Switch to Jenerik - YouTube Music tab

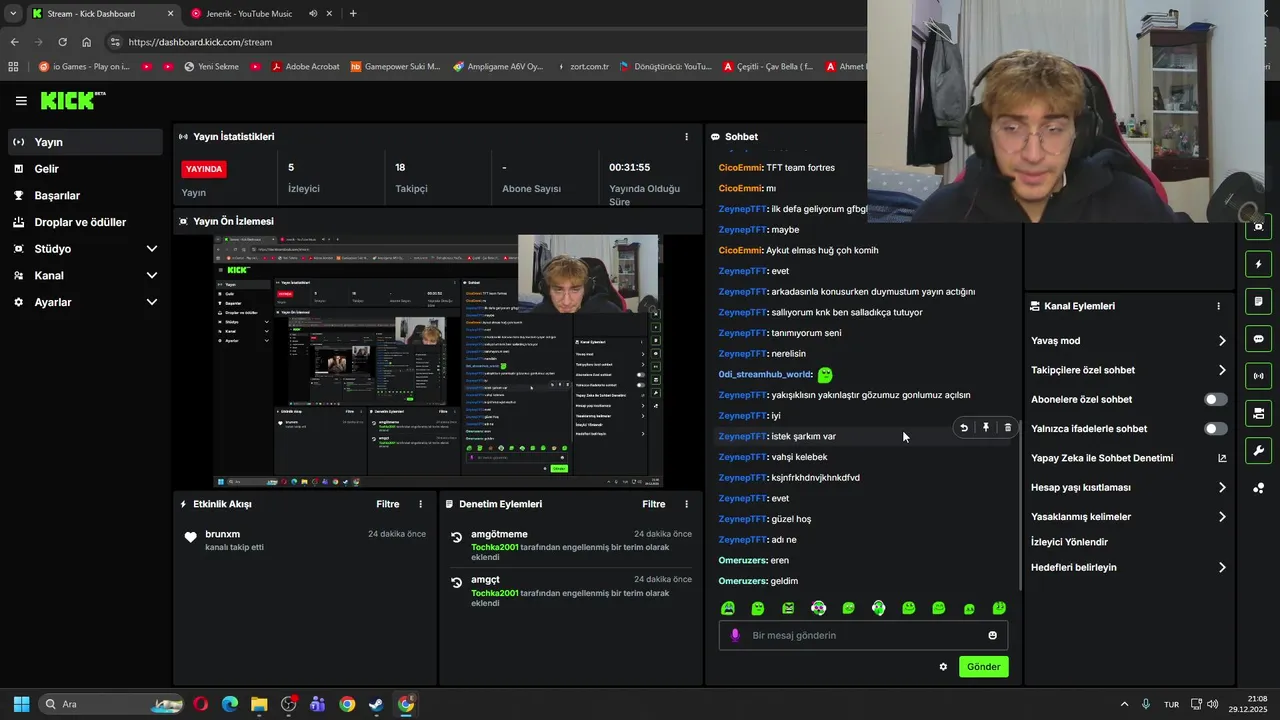point(260,14)
